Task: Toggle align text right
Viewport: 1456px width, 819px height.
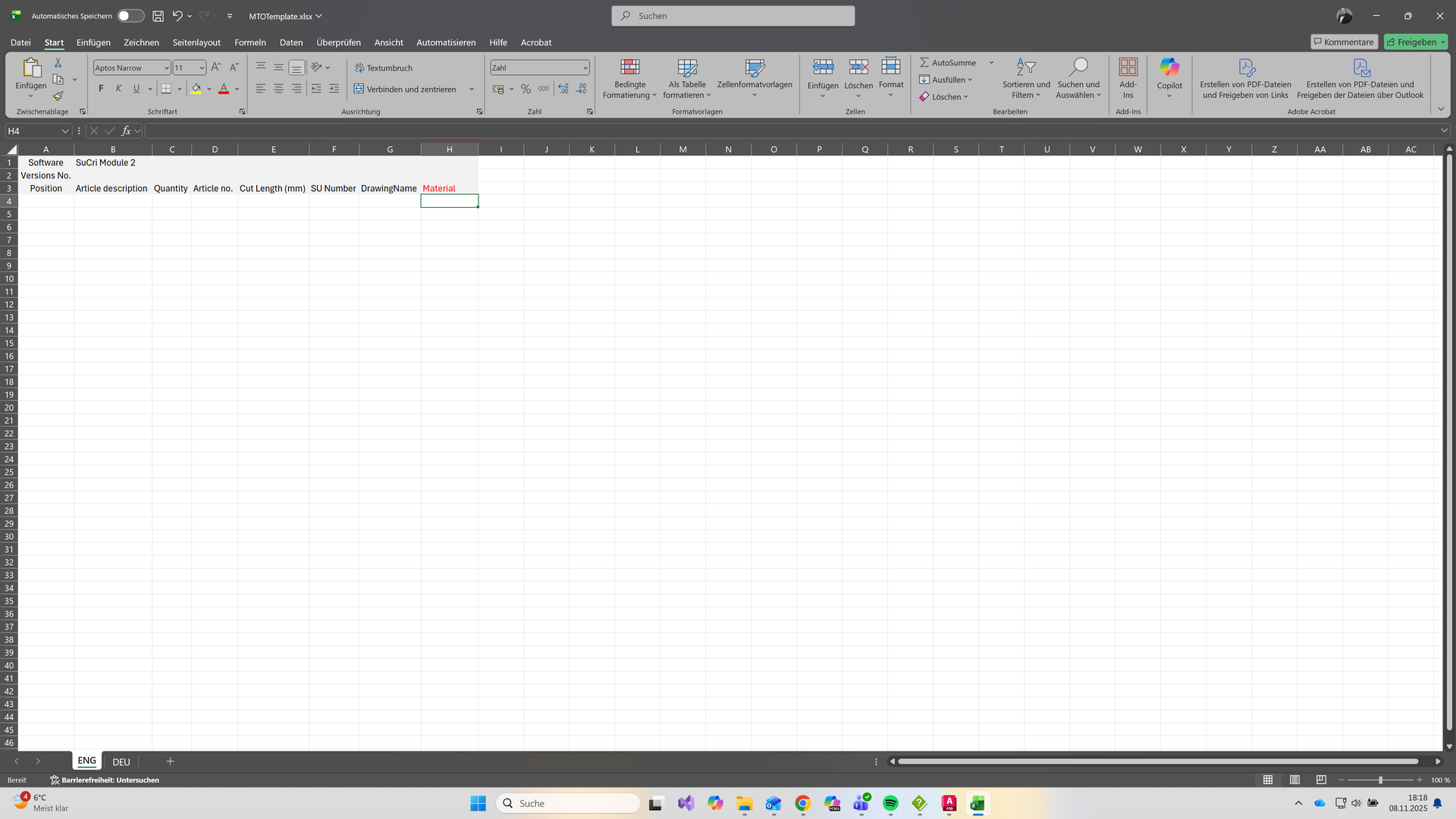Action: point(297,89)
